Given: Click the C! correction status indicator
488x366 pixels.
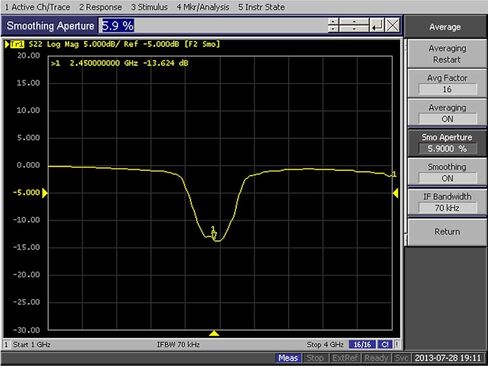Looking at the screenshot, I should coord(385,345).
